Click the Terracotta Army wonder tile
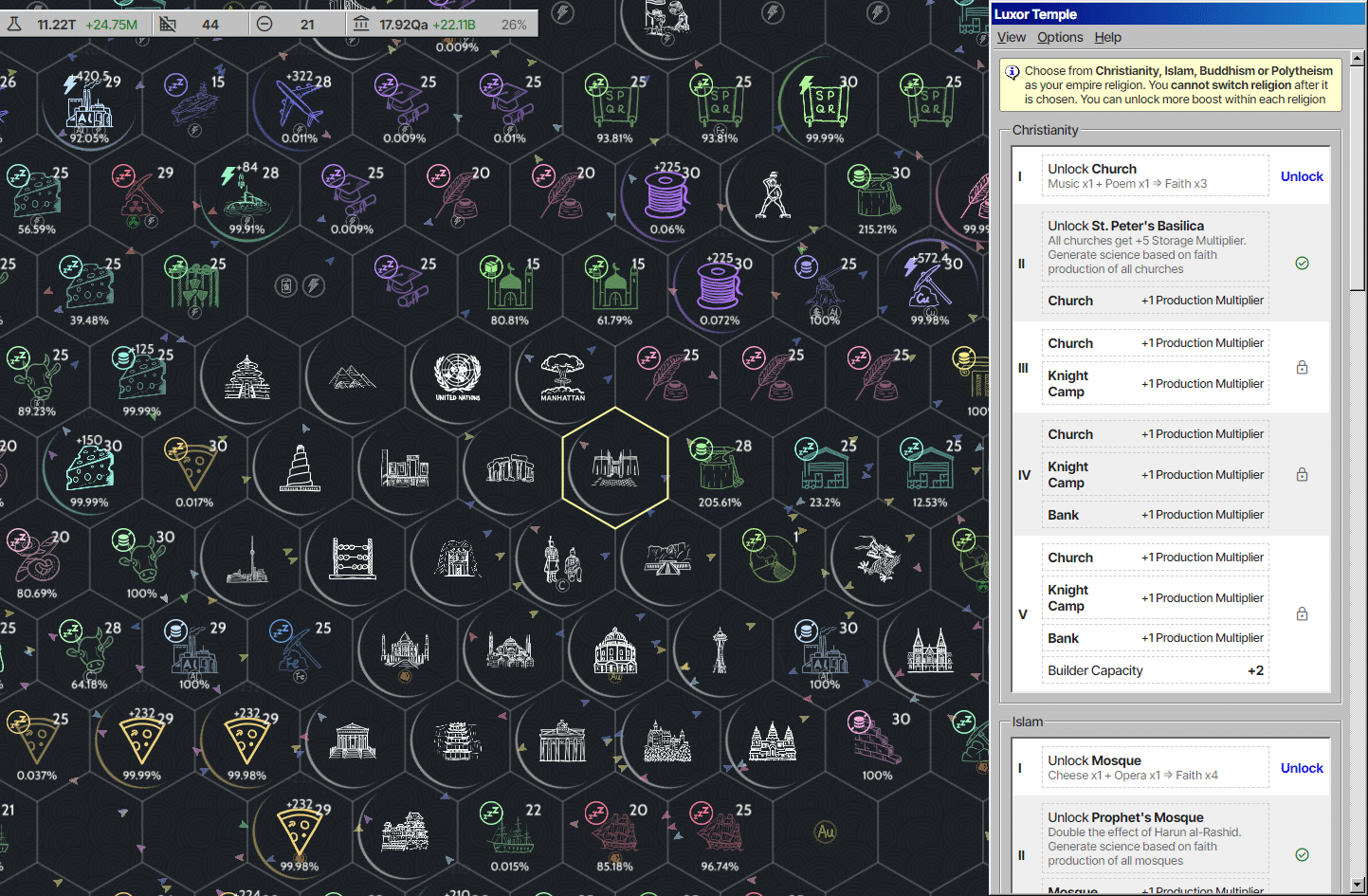Image resolution: width=1368 pixels, height=896 pixels. (x=562, y=559)
